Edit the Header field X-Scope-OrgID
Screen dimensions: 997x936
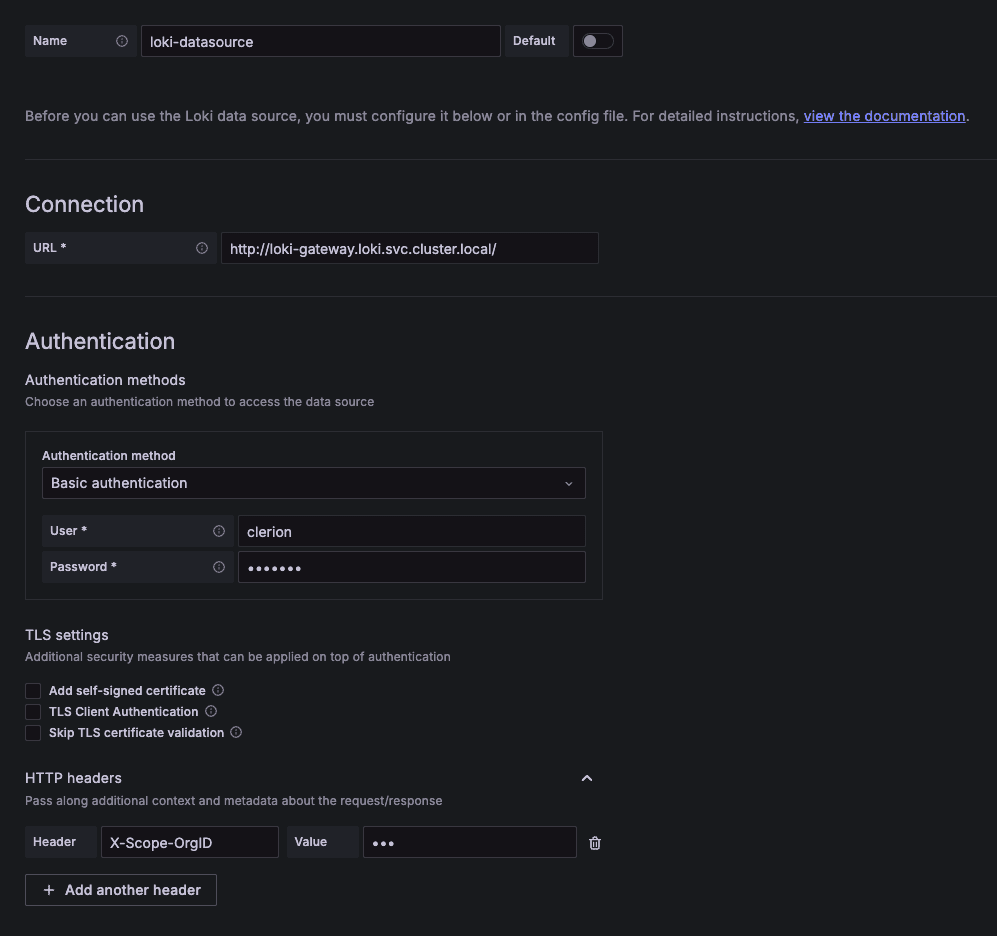[x=189, y=842]
